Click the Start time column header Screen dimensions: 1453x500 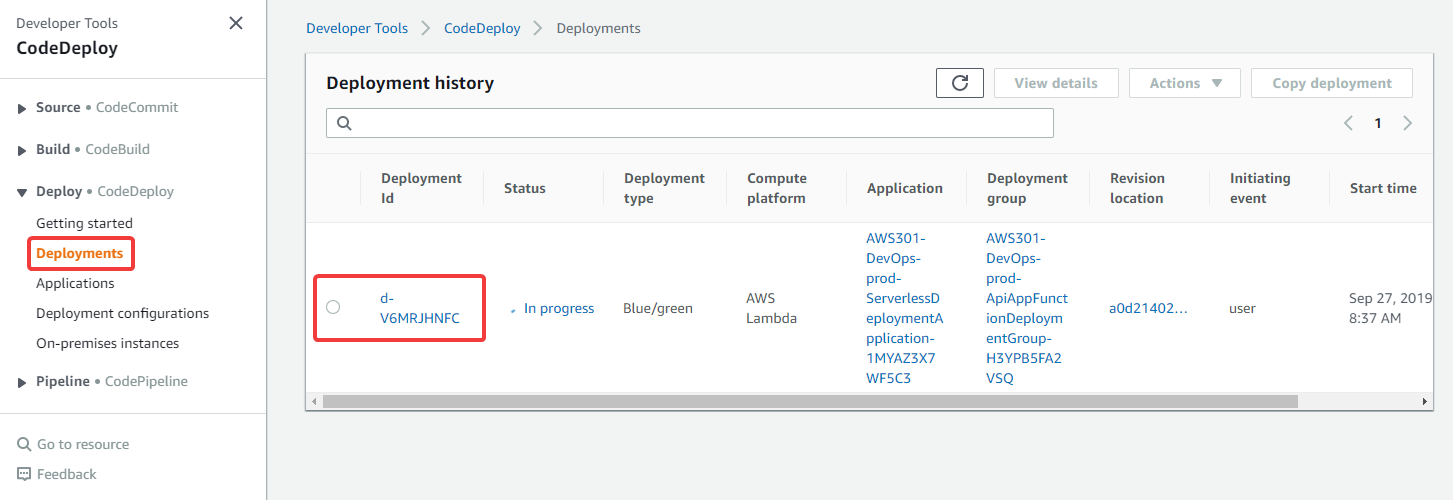click(1383, 188)
